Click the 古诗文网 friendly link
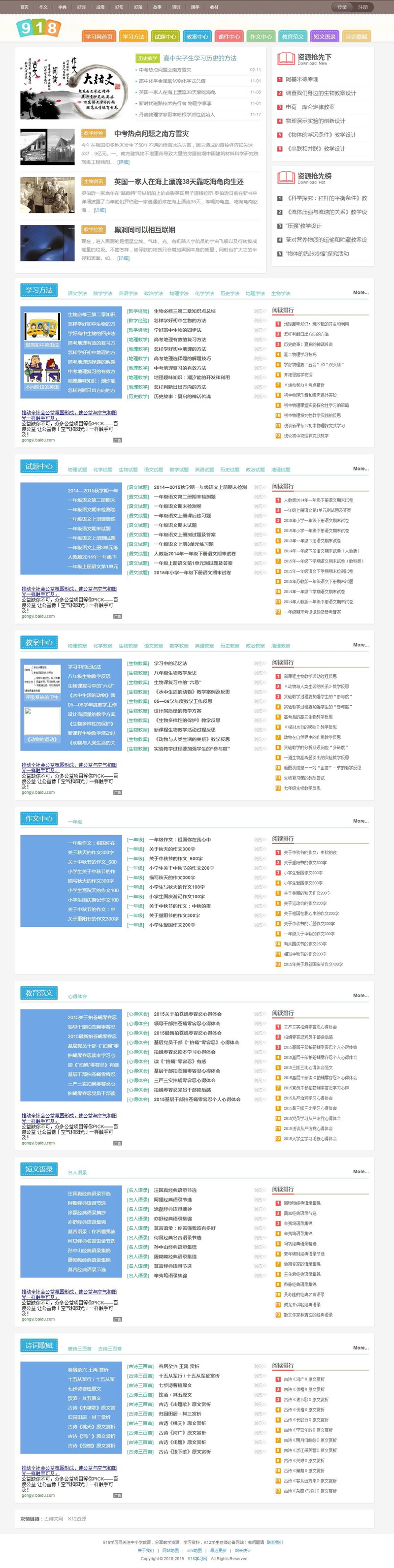 click(54, 1519)
